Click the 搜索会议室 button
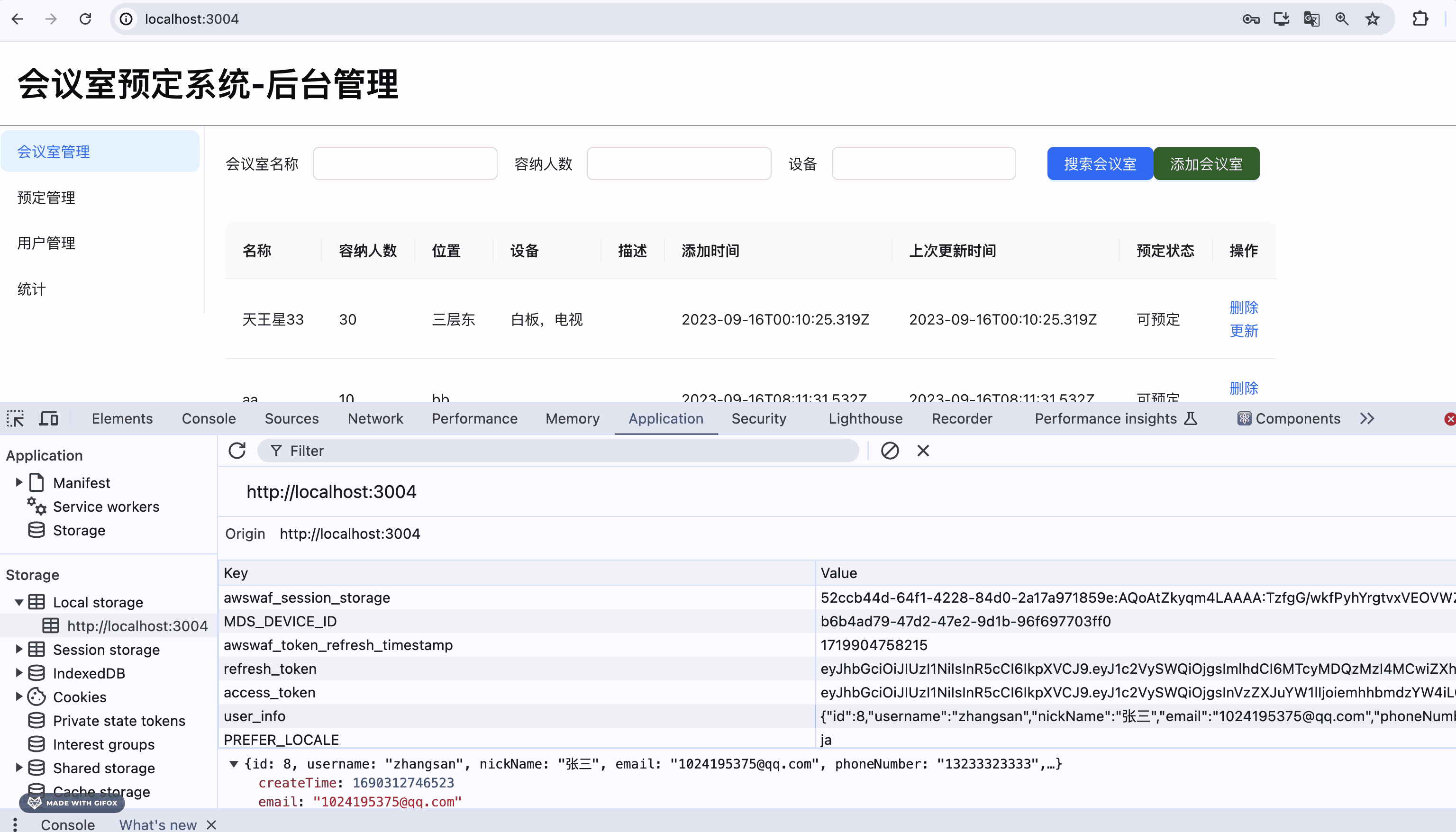1456x832 pixels. pos(1100,164)
